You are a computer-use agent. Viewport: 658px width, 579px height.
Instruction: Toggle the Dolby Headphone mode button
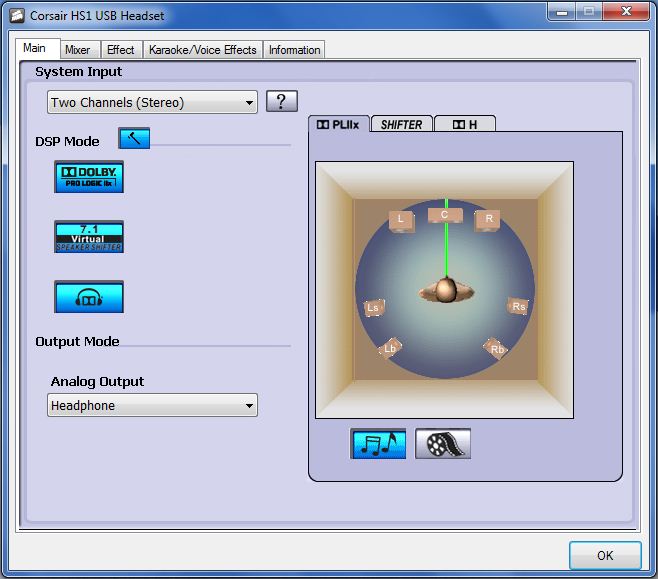[x=89, y=297]
